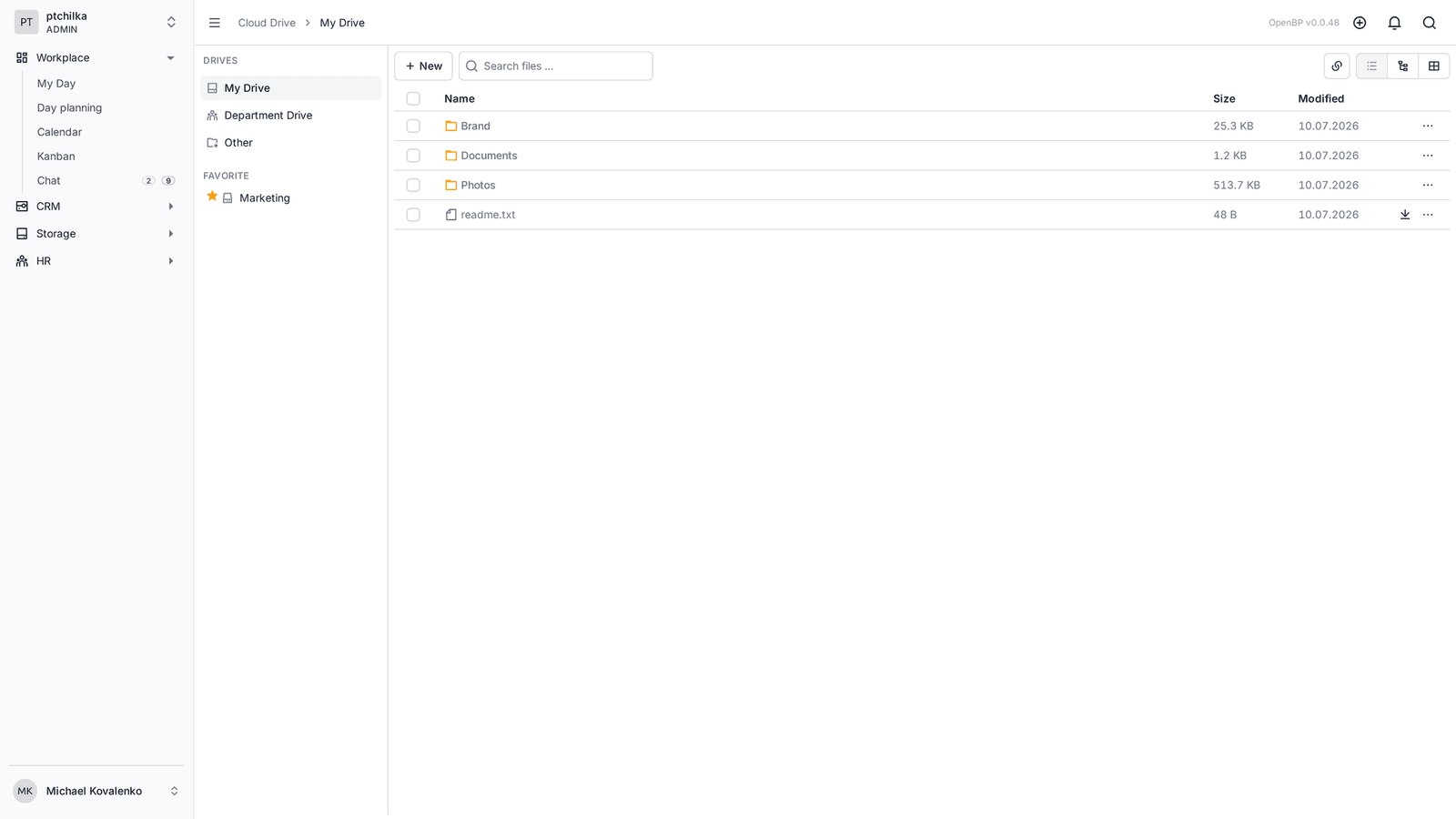Screen dimensions: 1456x819
Task: Click the Storage sidebar icon
Action: coord(22,234)
